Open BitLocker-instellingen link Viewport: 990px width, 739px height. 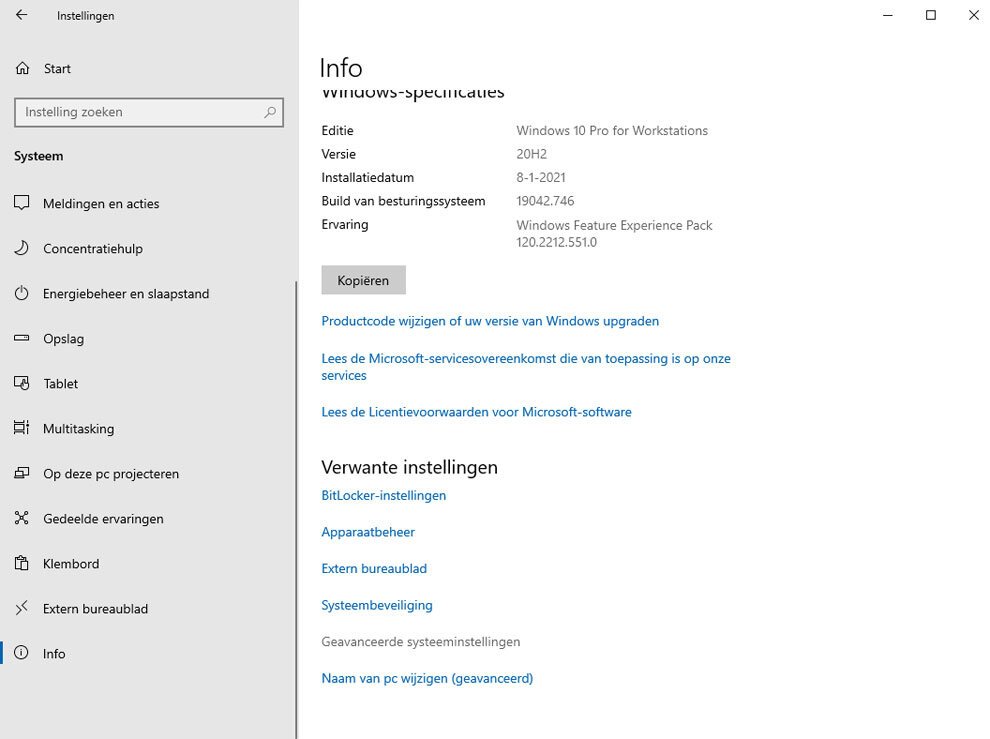click(x=383, y=495)
